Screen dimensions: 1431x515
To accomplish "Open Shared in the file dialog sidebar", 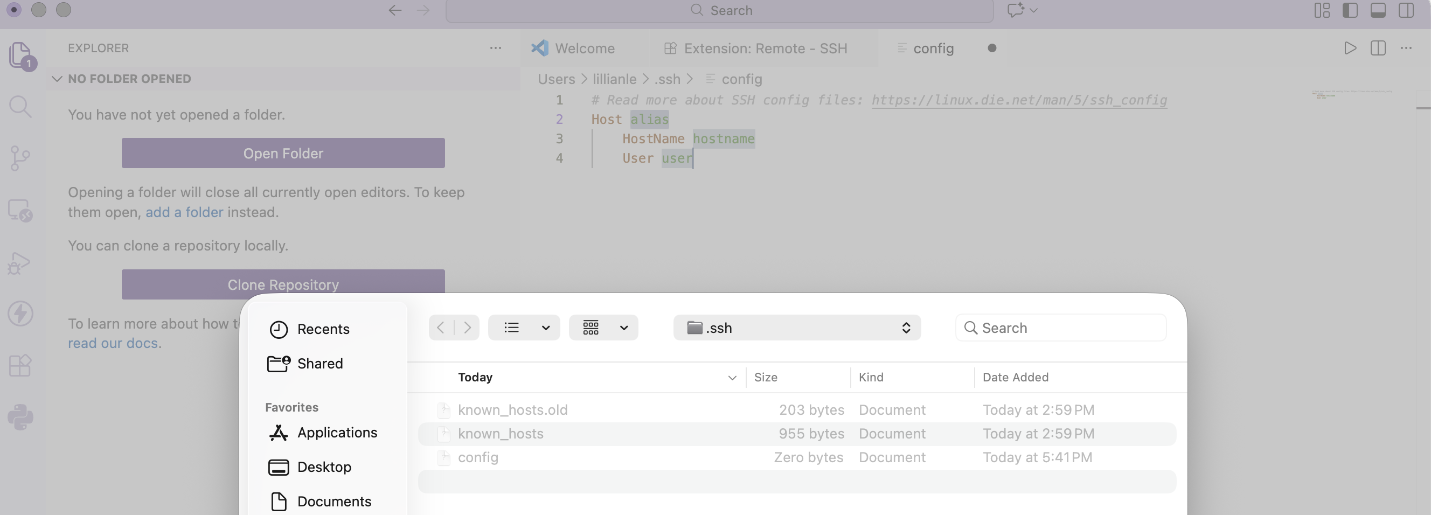I will pos(320,363).
